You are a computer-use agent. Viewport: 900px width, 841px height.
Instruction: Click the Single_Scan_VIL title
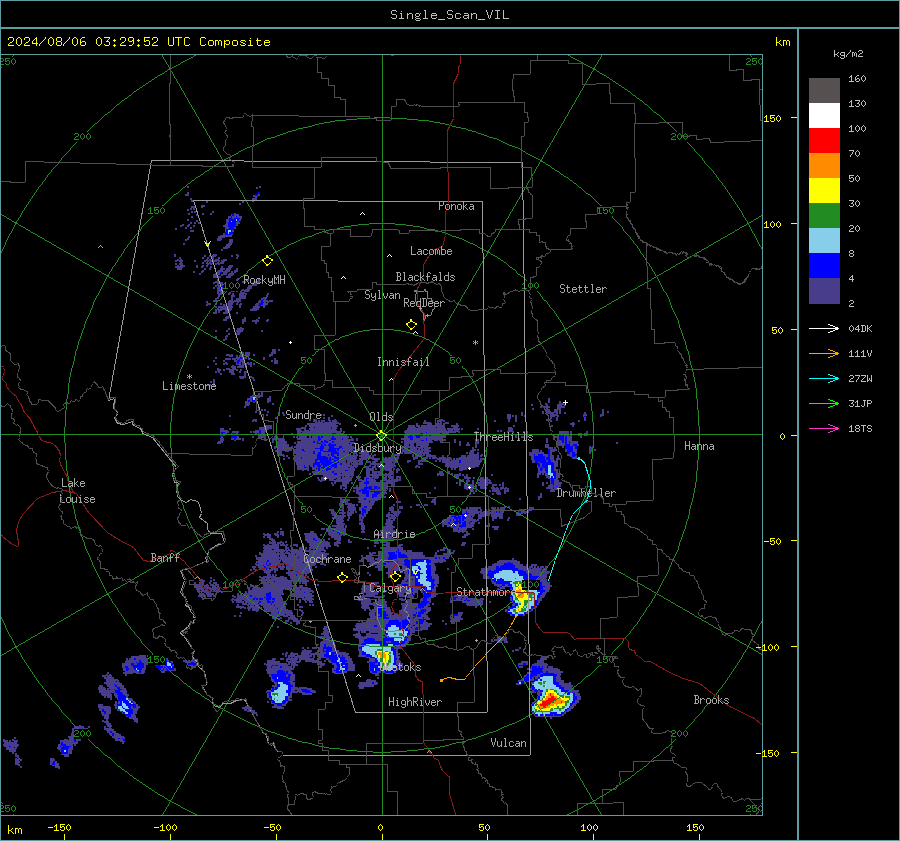coord(449,15)
